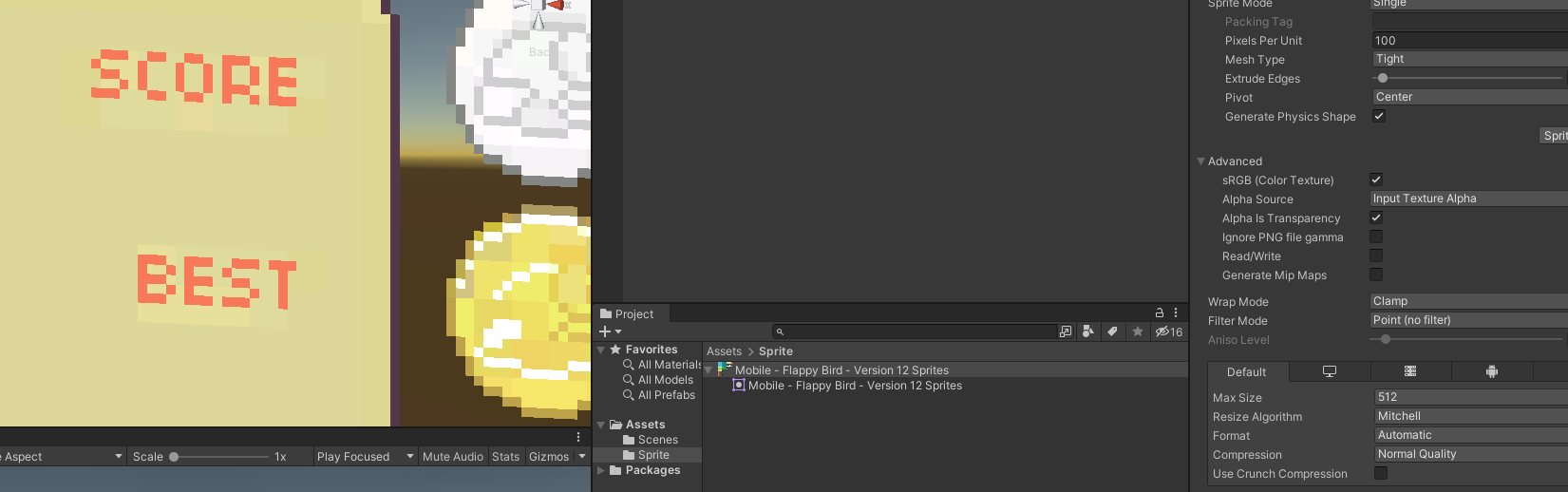The width and height of the screenshot is (1568, 492).
Task: Open the Max Size dropdown showing 512
Action: point(1471,397)
